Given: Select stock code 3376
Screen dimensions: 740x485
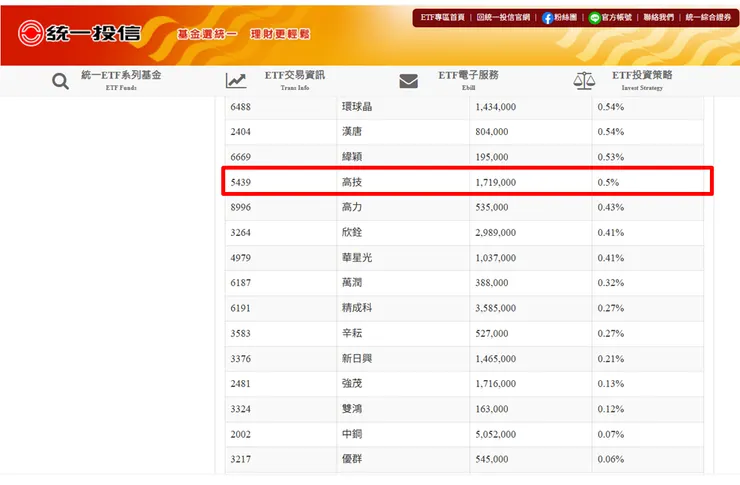Looking at the screenshot, I should (240, 359).
